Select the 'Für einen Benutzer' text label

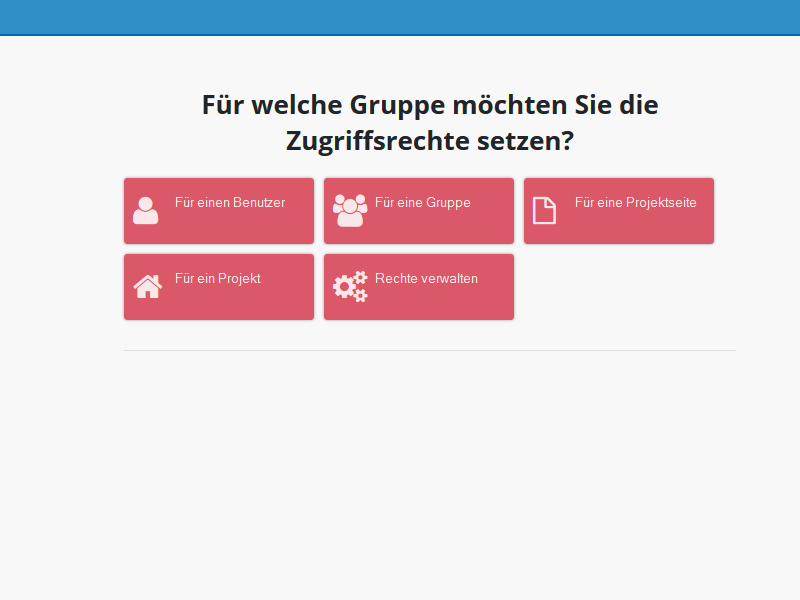(230, 203)
